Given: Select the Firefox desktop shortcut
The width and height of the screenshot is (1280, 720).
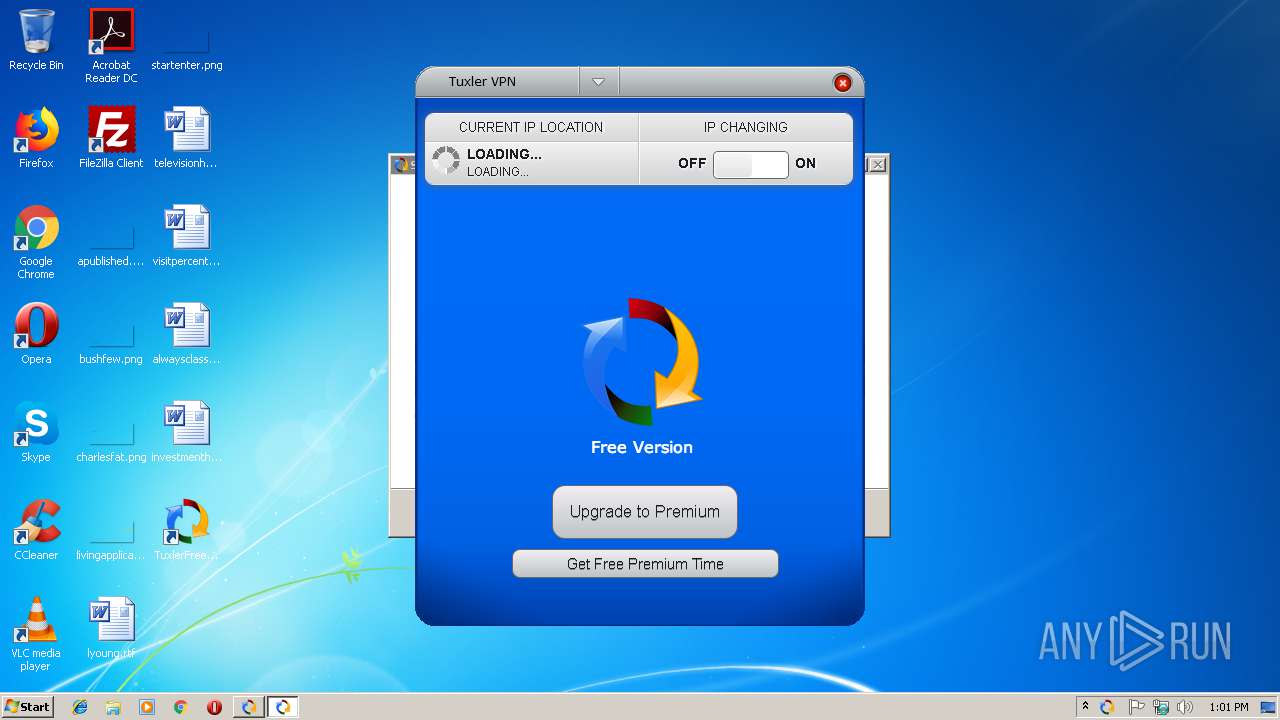Looking at the screenshot, I should tap(36, 139).
